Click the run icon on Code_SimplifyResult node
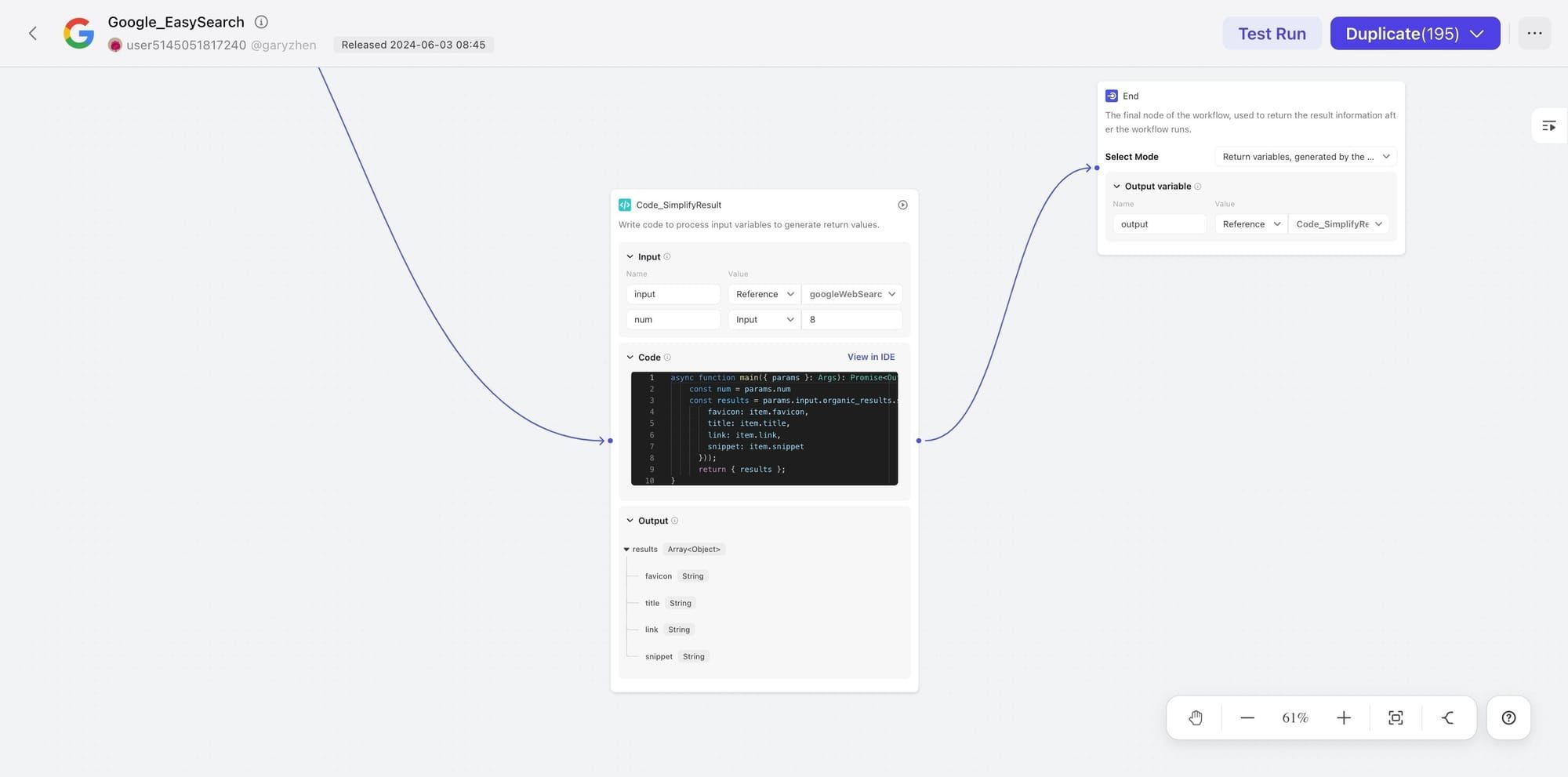The width and height of the screenshot is (1568, 777). coord(902,205)
